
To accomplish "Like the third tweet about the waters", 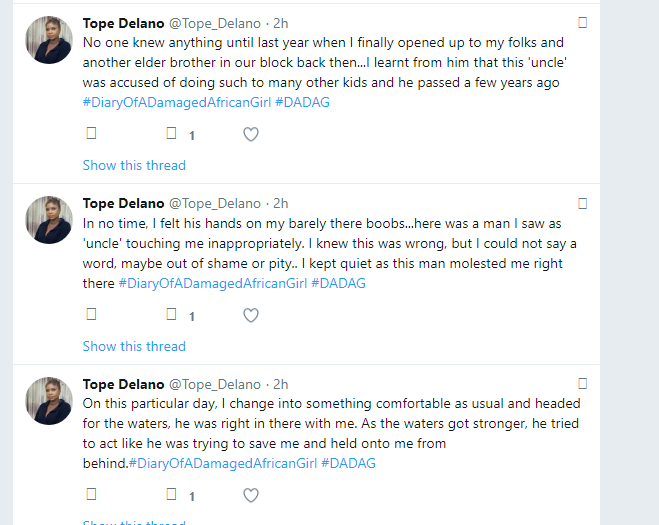I will tap(251, 495).
